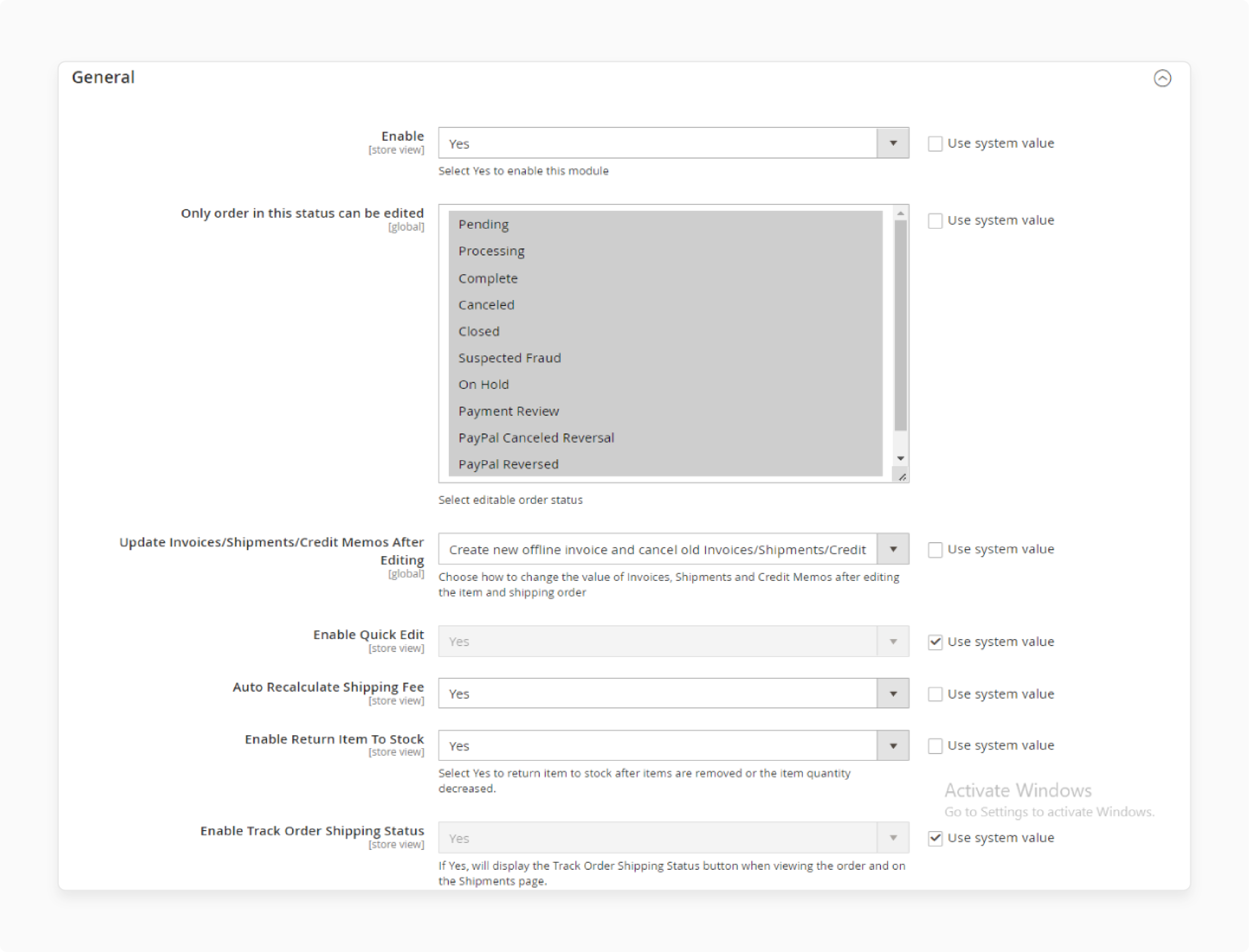Check Use system value for order status list

point(935,221)
